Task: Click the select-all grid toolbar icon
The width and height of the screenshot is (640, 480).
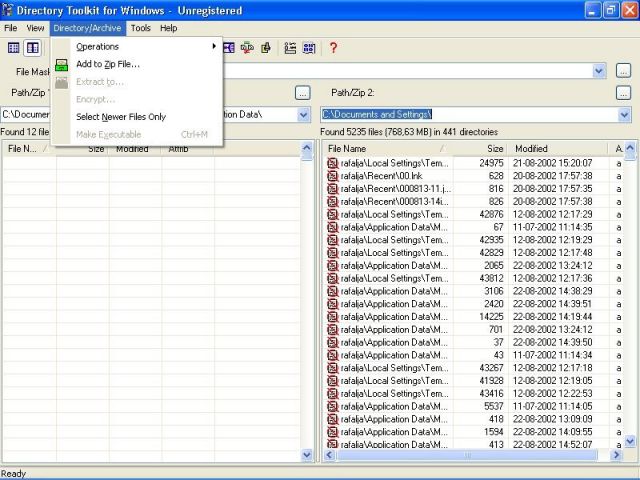Action: 309,48
